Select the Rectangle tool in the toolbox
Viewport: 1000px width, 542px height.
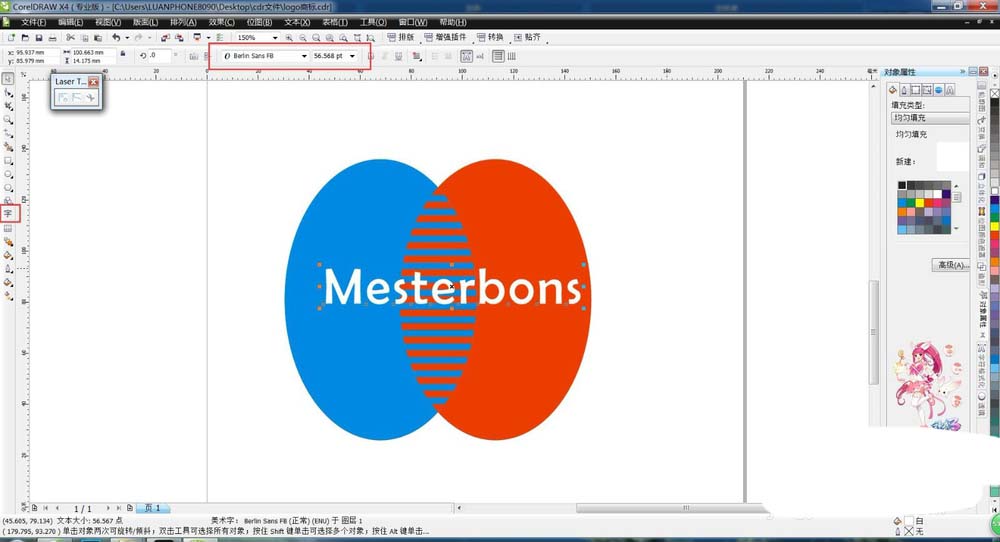[x=8, y=161]
